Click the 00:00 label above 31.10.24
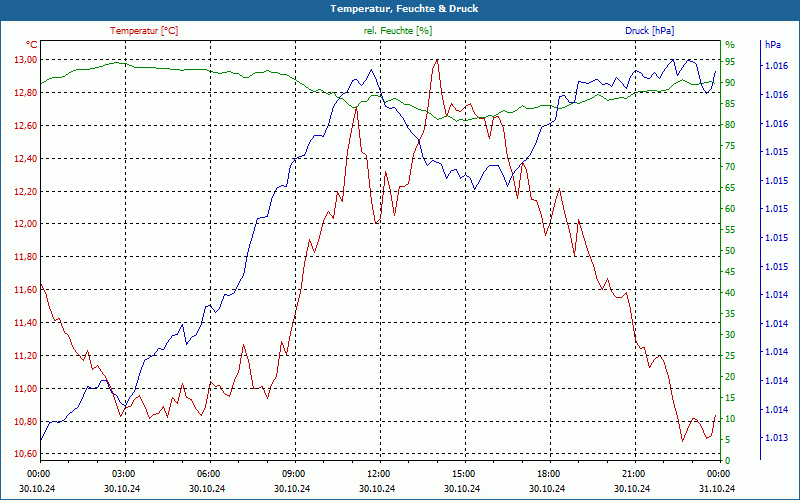This screenshot has width=800, height=500. 718,473
